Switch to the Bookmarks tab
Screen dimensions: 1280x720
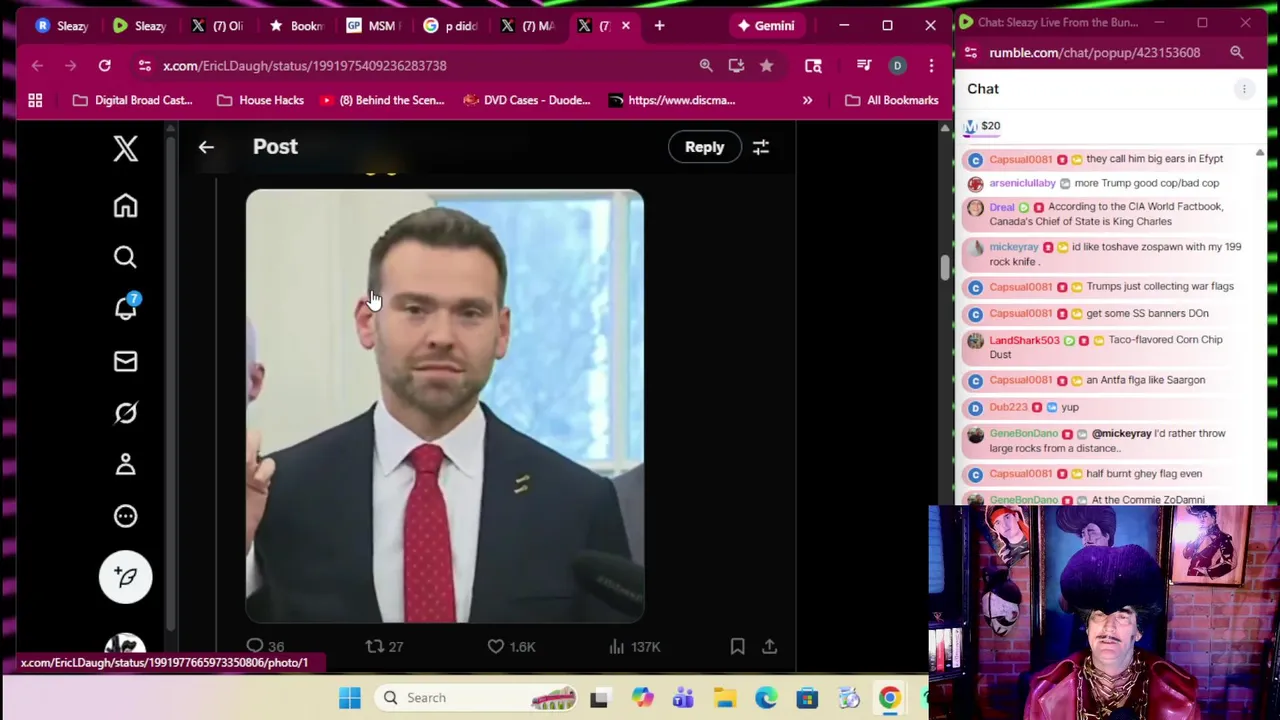point(295,26)
